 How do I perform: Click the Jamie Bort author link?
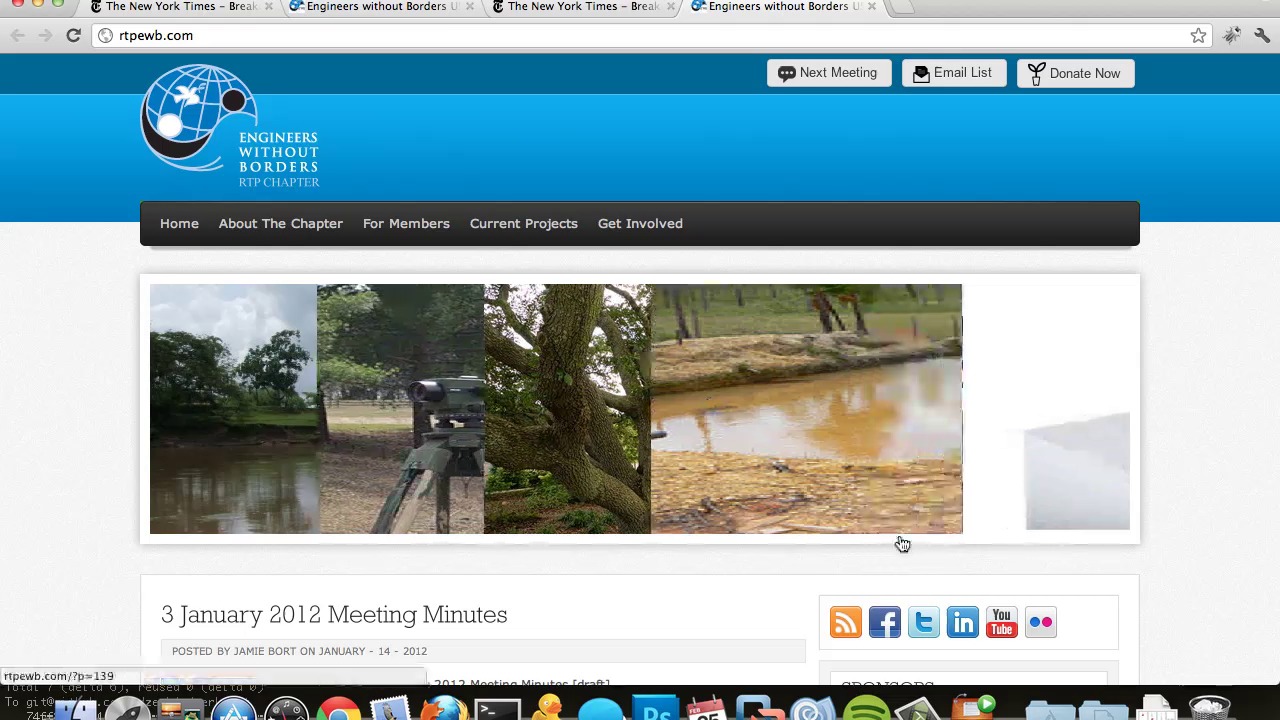[x=265, y=651]
